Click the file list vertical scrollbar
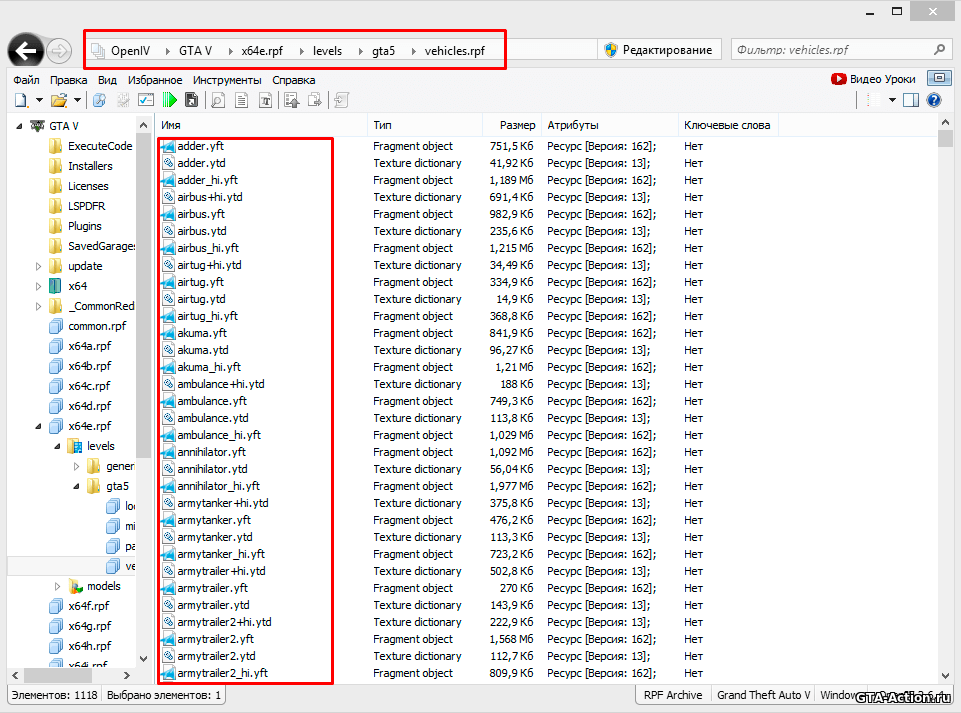This screenshot has height=713, width=961. coord(945,398)
